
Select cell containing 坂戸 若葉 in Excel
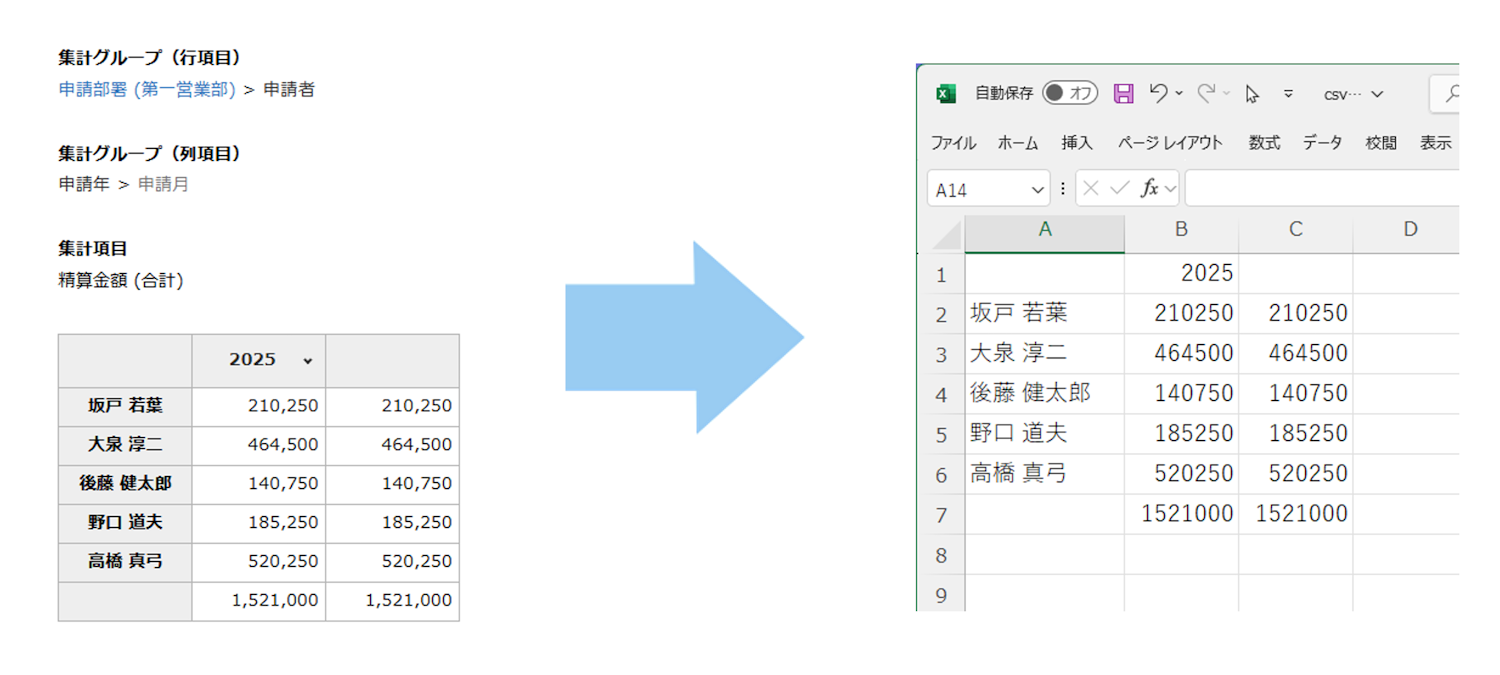(x=1044, y=313)
